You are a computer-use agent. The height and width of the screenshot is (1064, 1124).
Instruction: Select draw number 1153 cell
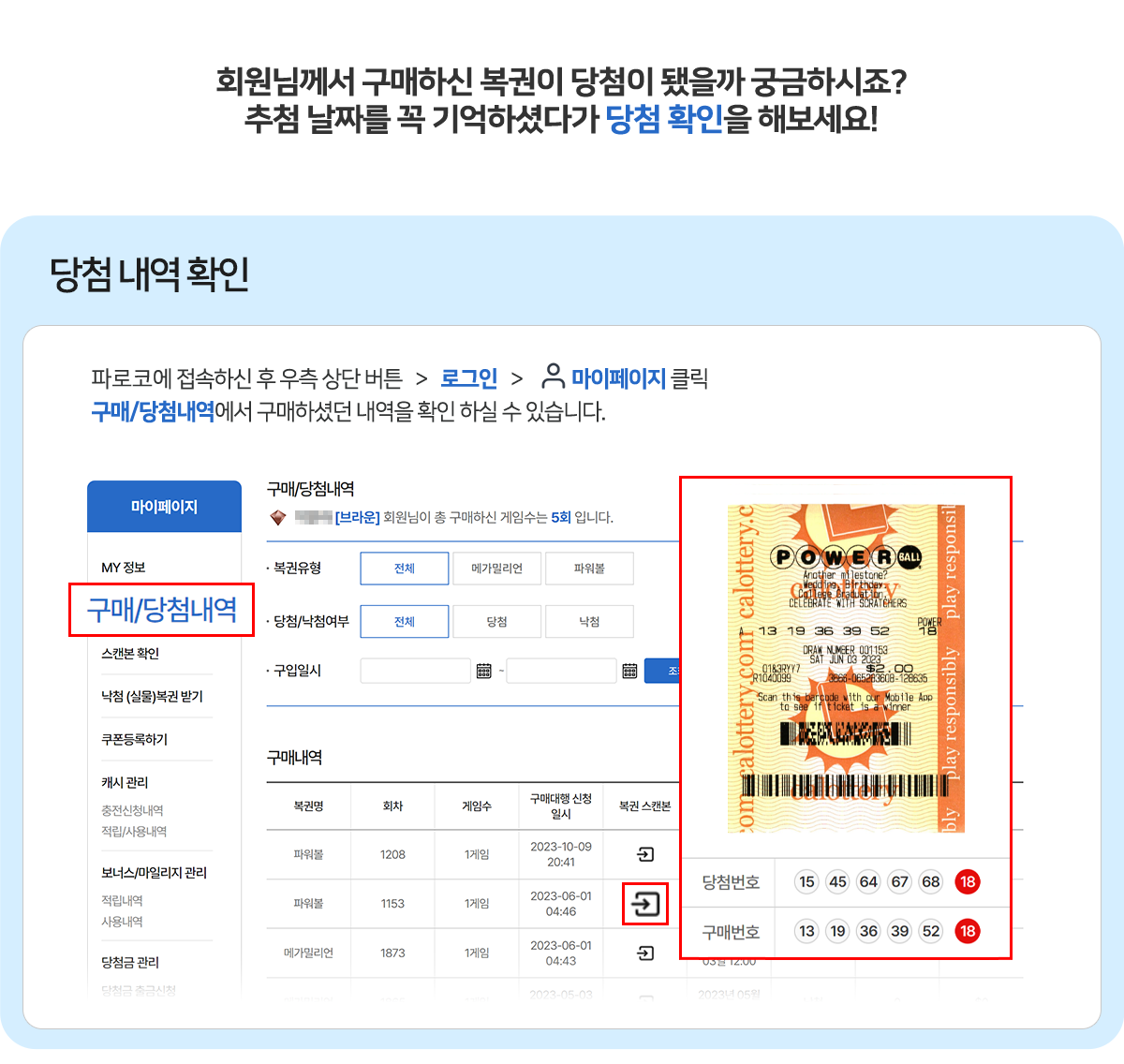[x=392, y=904]
